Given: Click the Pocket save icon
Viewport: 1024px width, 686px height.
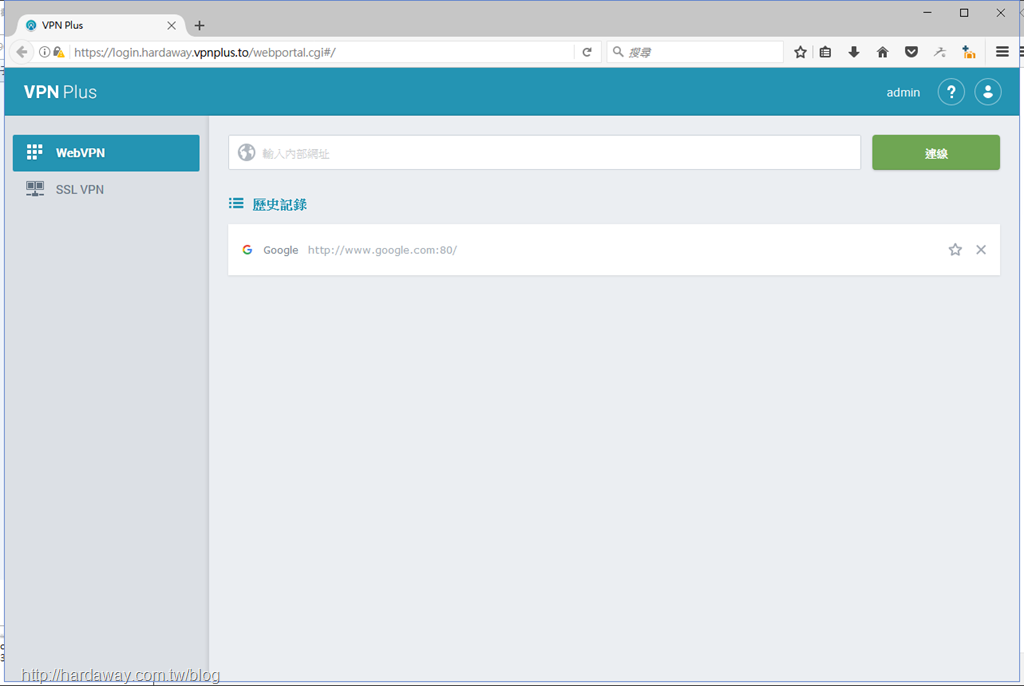Looking at the screenshot, I should (x=911, y=52).
